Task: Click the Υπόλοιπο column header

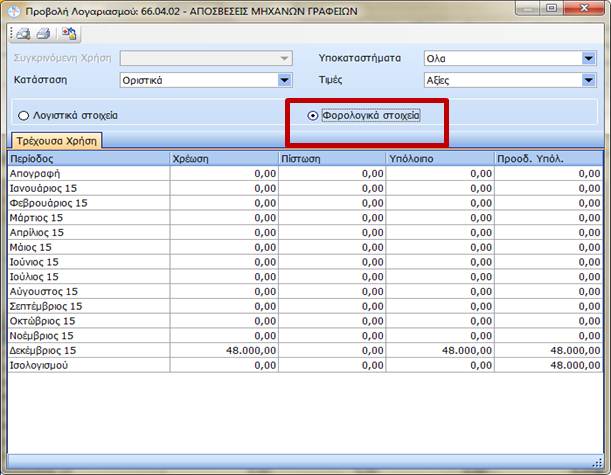Action: coord(440,159)
